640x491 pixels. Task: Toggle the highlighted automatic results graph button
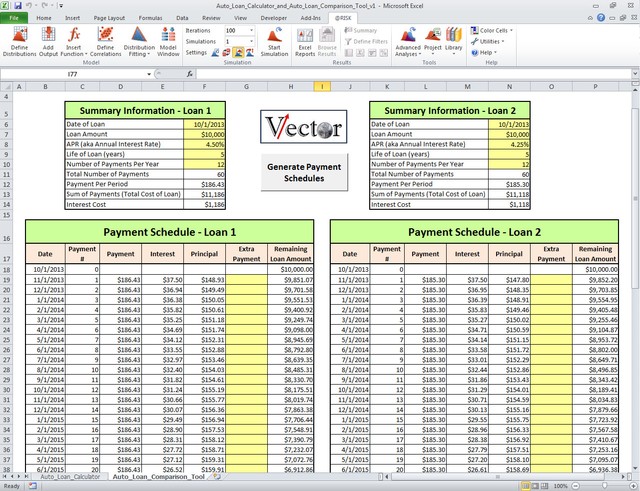(238, 53)
